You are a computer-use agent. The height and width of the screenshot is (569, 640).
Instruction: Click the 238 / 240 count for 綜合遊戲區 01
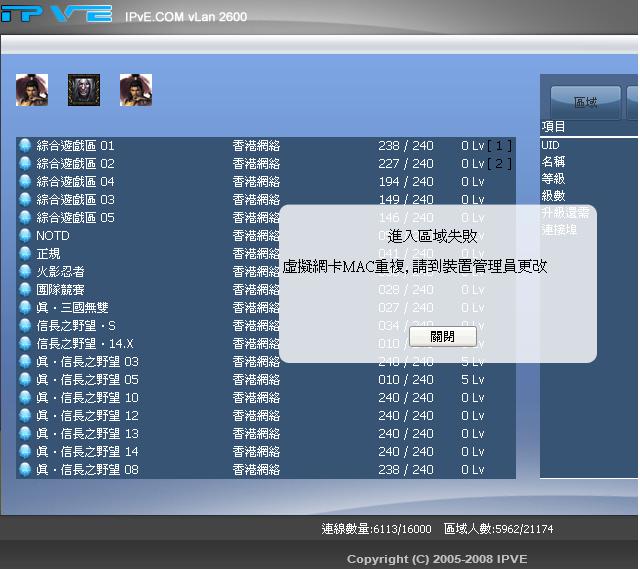pos(406,146)
